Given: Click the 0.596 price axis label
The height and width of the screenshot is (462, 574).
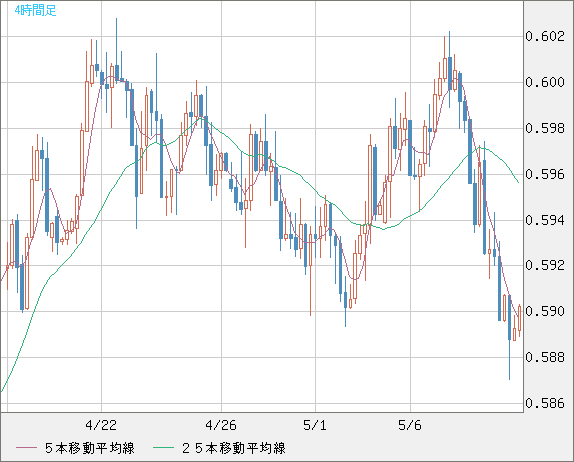Looking at the screenshot, I should point(545,174).
